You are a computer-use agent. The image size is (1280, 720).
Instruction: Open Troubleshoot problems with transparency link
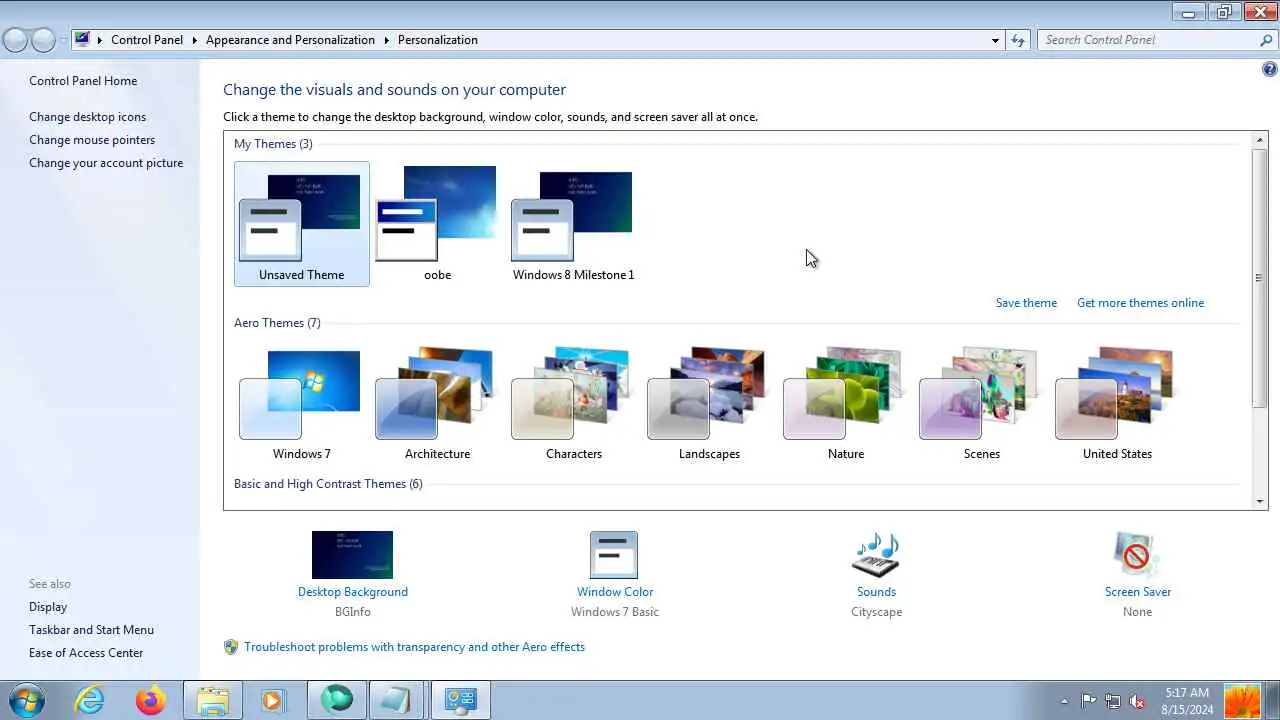coord(414,647)
